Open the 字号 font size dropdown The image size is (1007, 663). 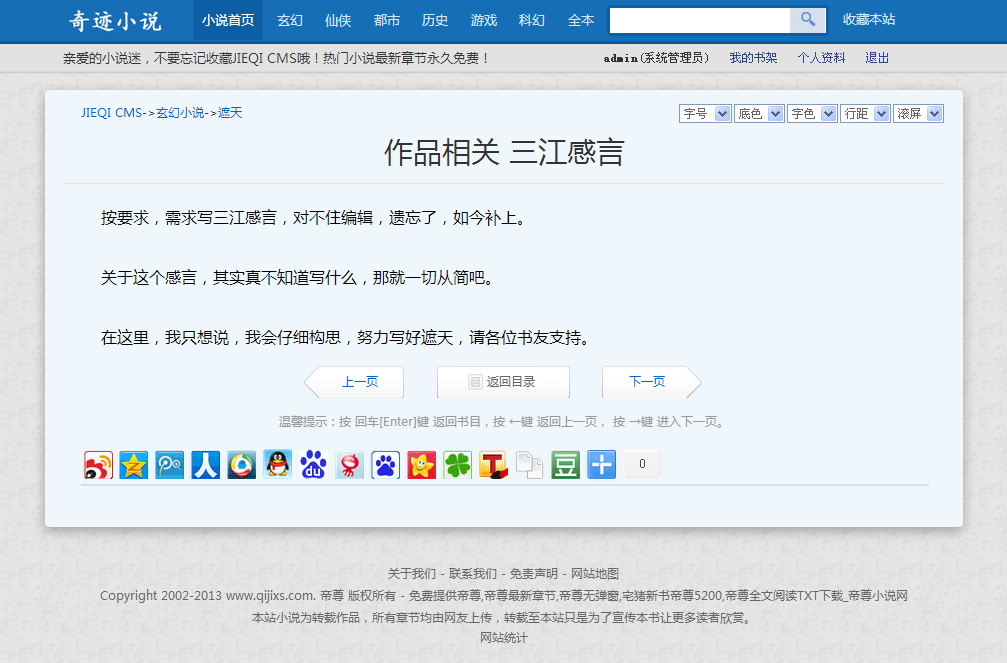click(x=705, y=114)
